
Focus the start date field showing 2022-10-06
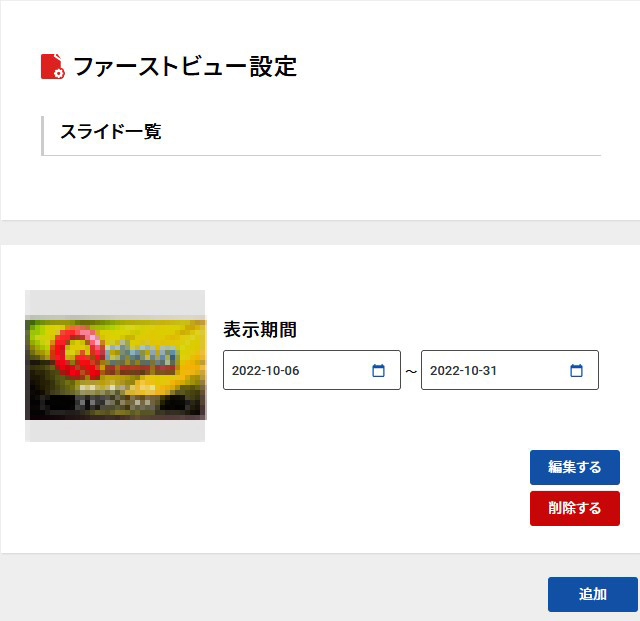312,370
